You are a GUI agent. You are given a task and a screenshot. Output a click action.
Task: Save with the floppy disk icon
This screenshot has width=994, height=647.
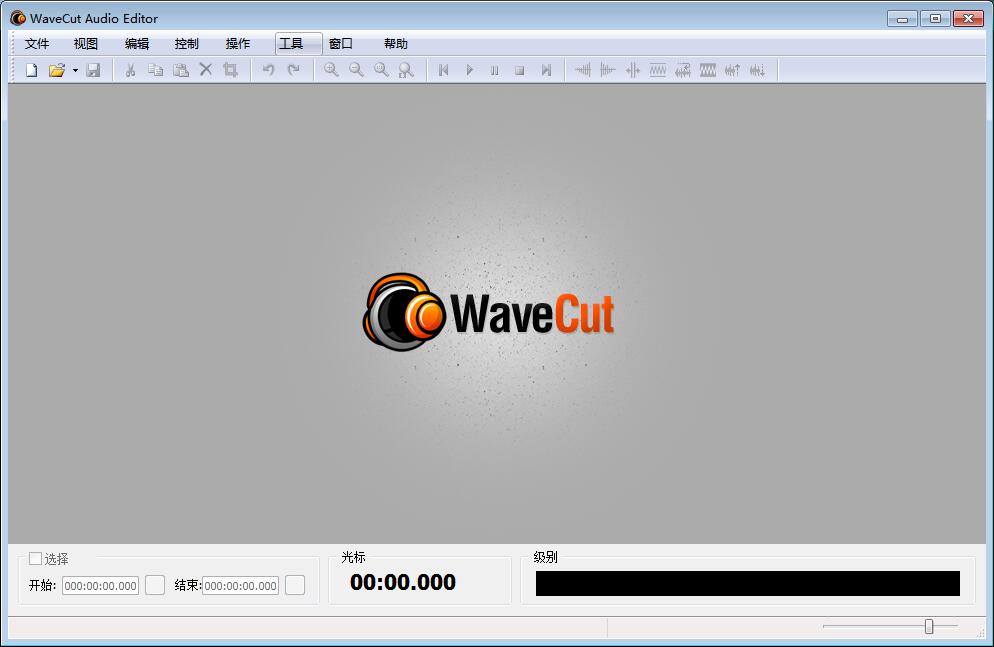93,70
